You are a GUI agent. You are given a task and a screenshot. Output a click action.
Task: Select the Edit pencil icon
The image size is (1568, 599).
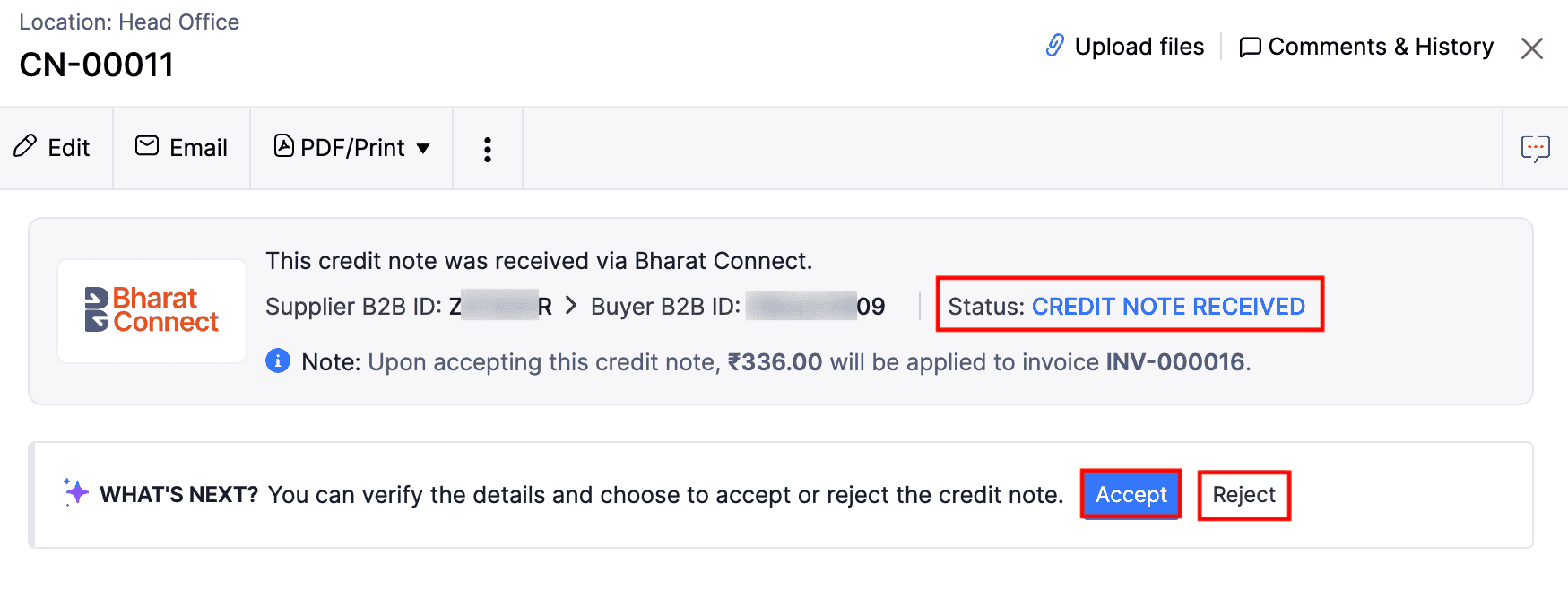(x=25, y=146)
